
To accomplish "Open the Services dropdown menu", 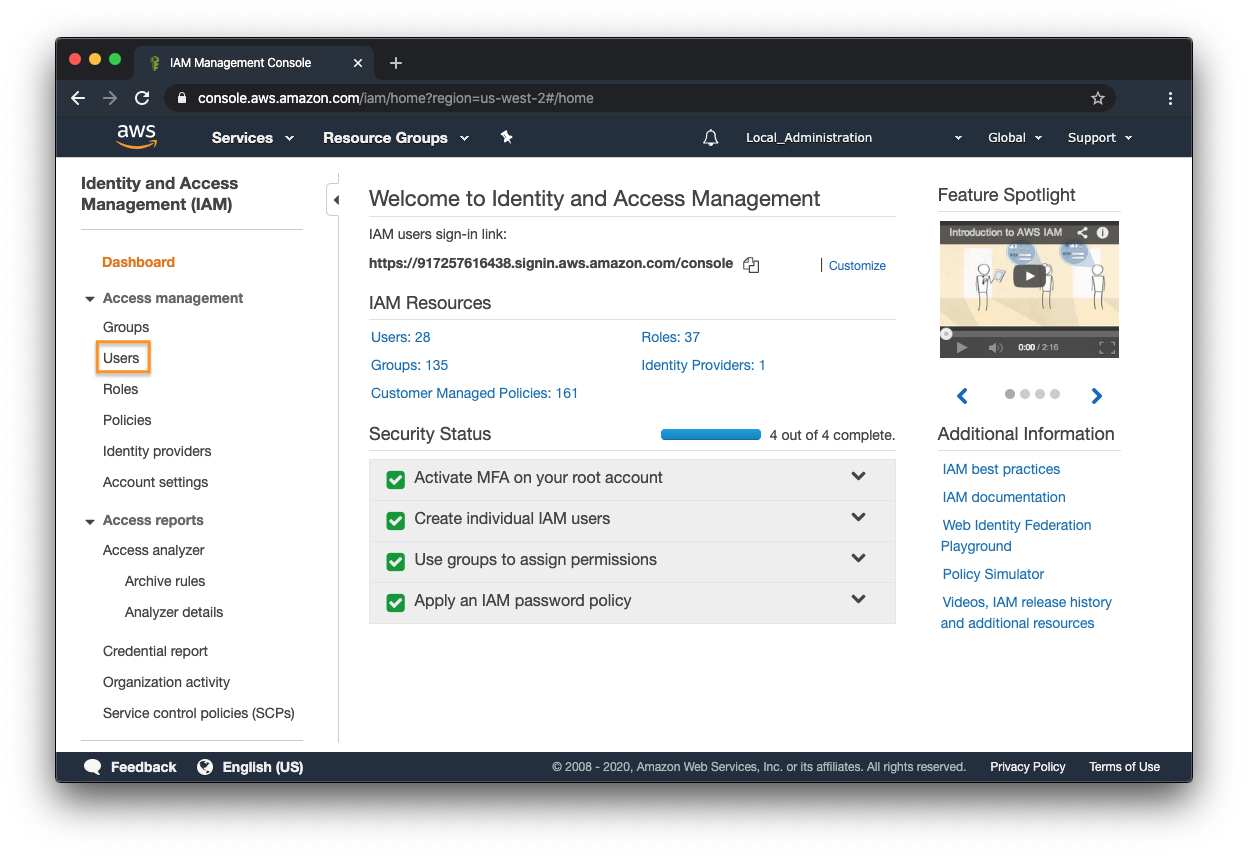I will 253,138.
